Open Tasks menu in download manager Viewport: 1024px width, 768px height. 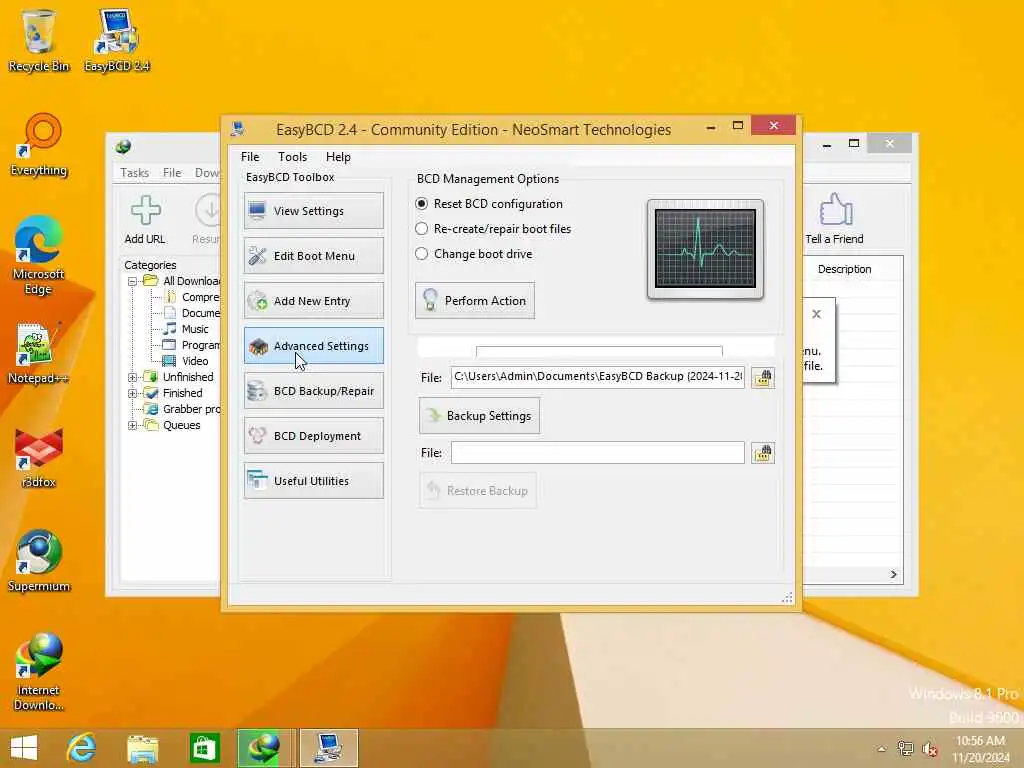pos(135,172)
